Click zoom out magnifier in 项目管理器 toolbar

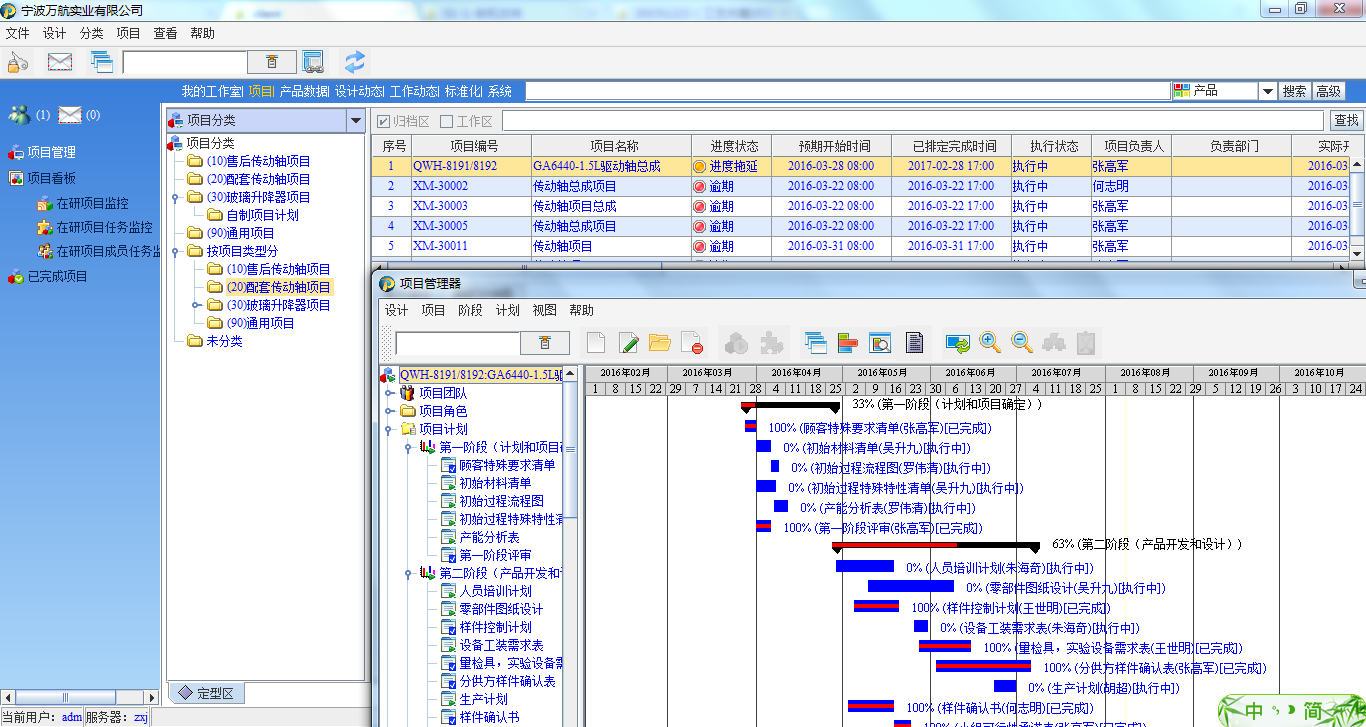[1022, 343]
